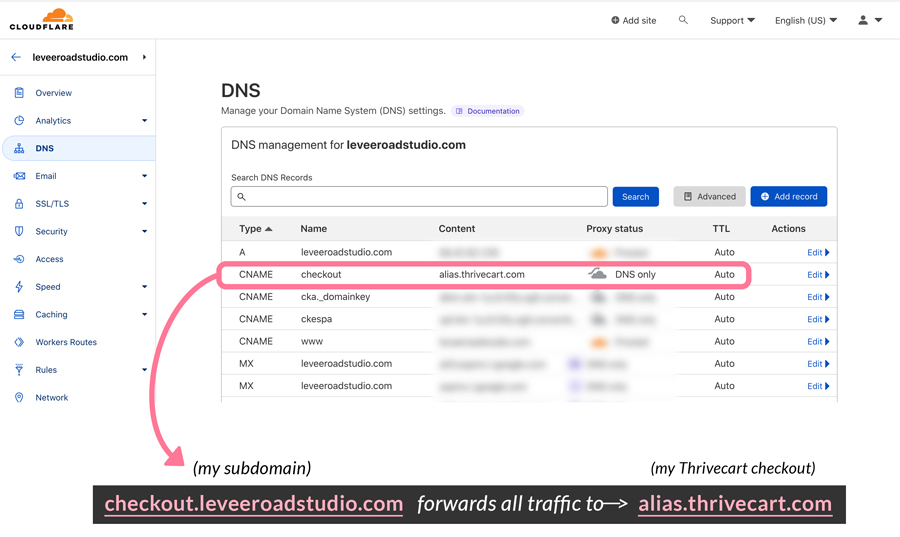Image resolution: width=900 pixels, height=537 pixels.
Task: Click Add site link in header
Action: click(x=634, y=20)
